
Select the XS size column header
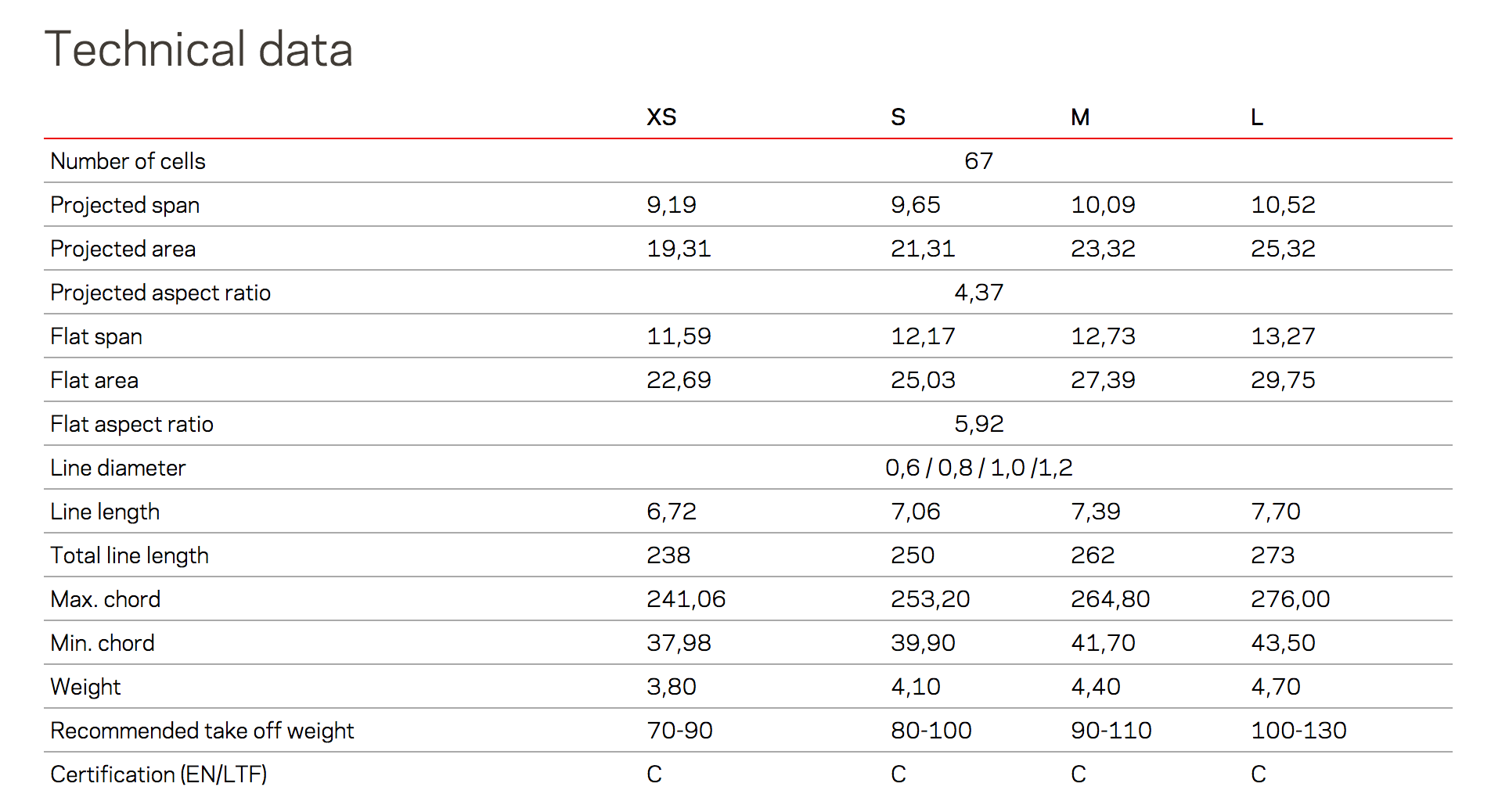(661, 117)
